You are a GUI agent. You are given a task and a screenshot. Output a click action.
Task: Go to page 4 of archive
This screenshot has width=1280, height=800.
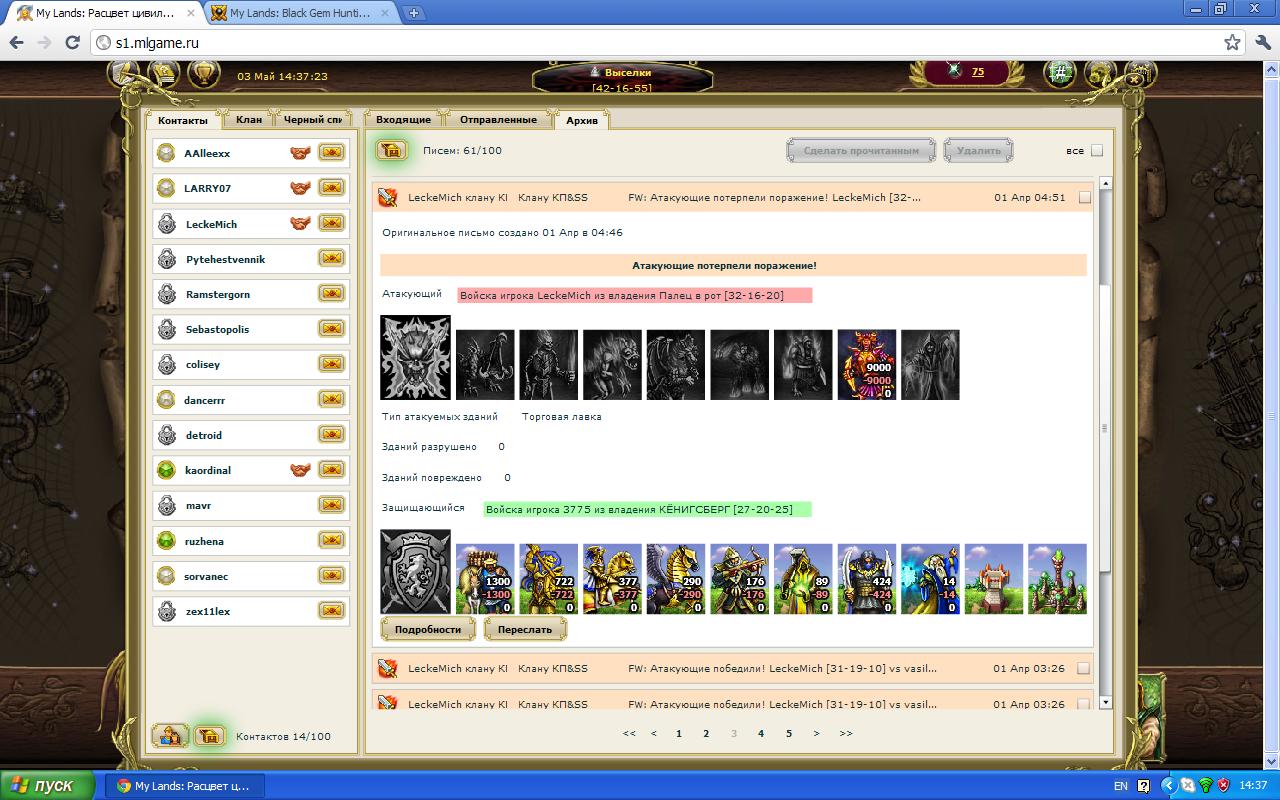pos(761,733)
